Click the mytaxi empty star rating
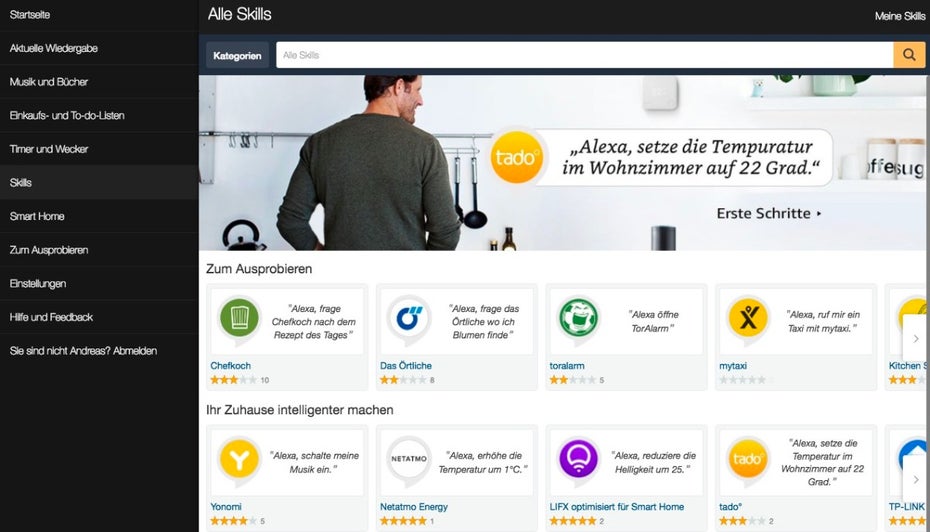 pyautogui.click(x=743, y=380)
